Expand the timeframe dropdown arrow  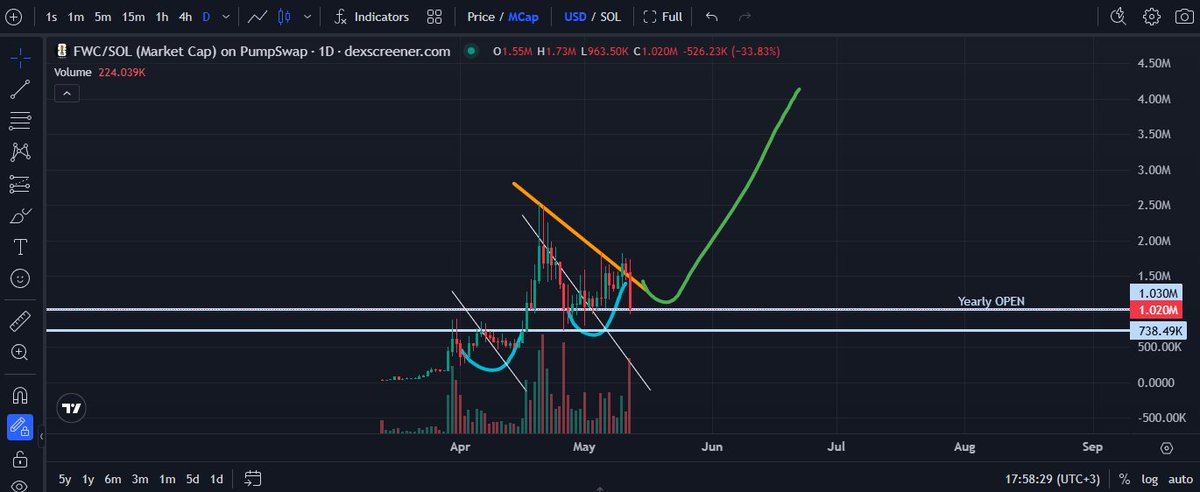coord(228,17)
